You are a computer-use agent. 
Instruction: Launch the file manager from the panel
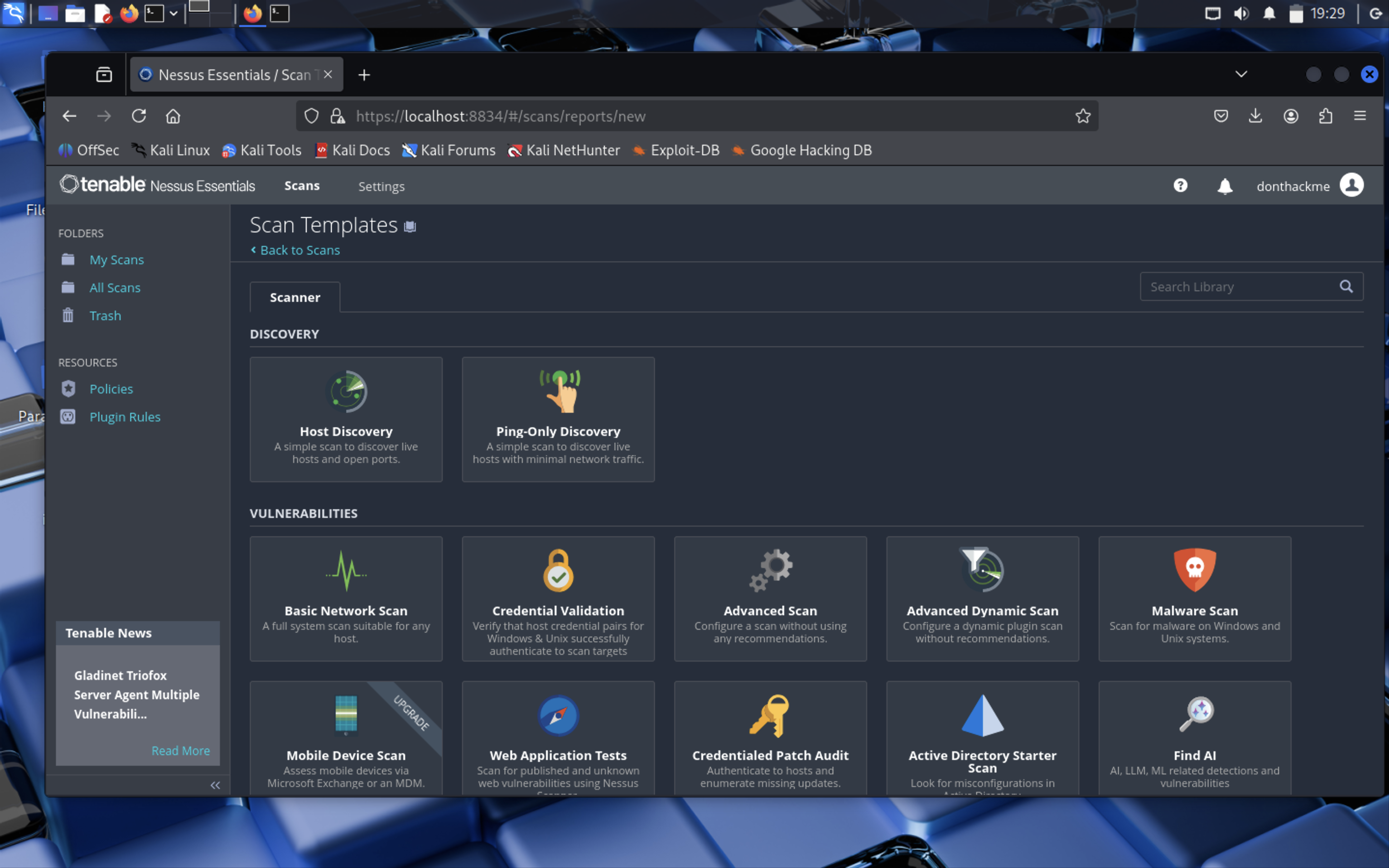[75, 13]
